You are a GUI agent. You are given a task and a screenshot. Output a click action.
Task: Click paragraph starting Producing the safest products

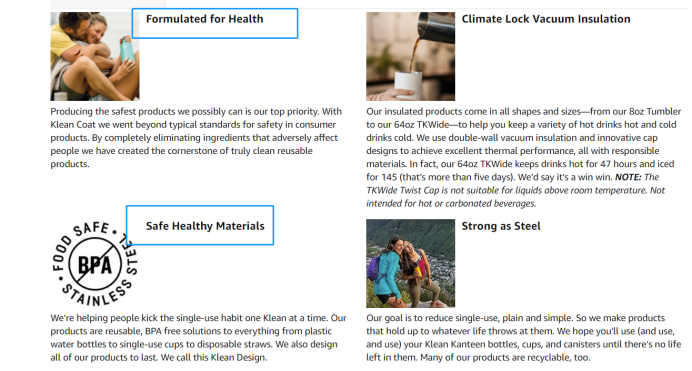click(x=196, y=138)
